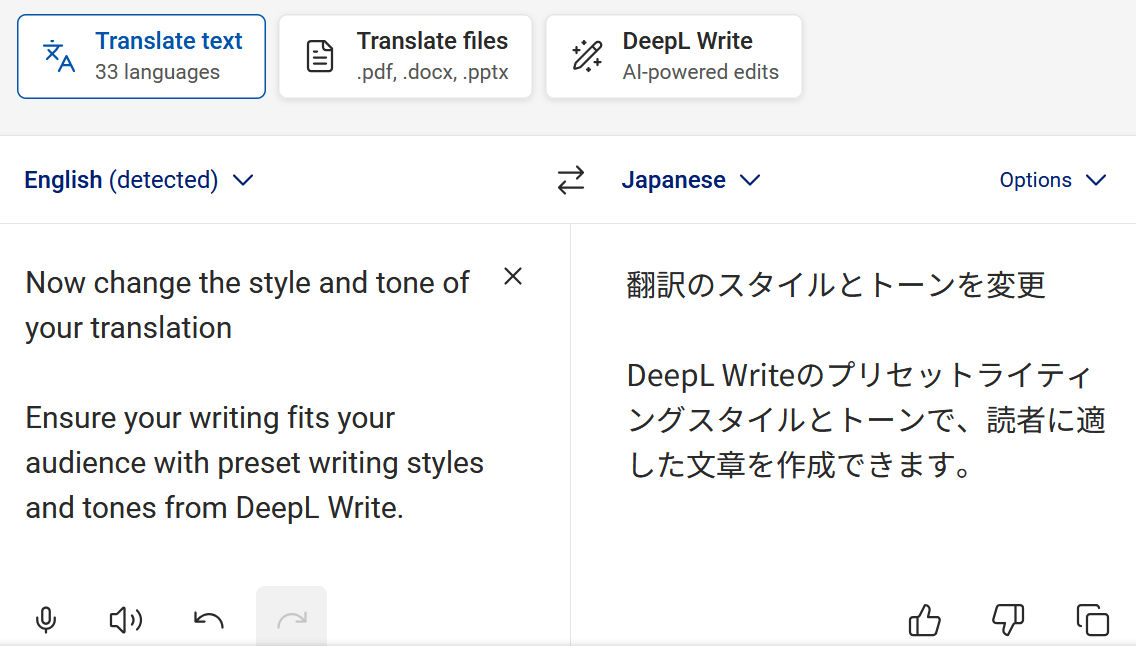This screenshot has height=646, width=1136.
Task: Undo the last edit
Action: [x=209, y=620]
